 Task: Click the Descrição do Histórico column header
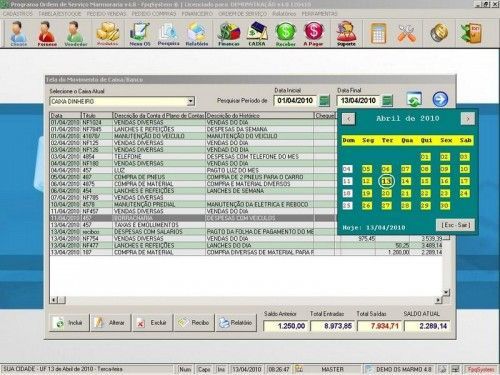(260, 115)
